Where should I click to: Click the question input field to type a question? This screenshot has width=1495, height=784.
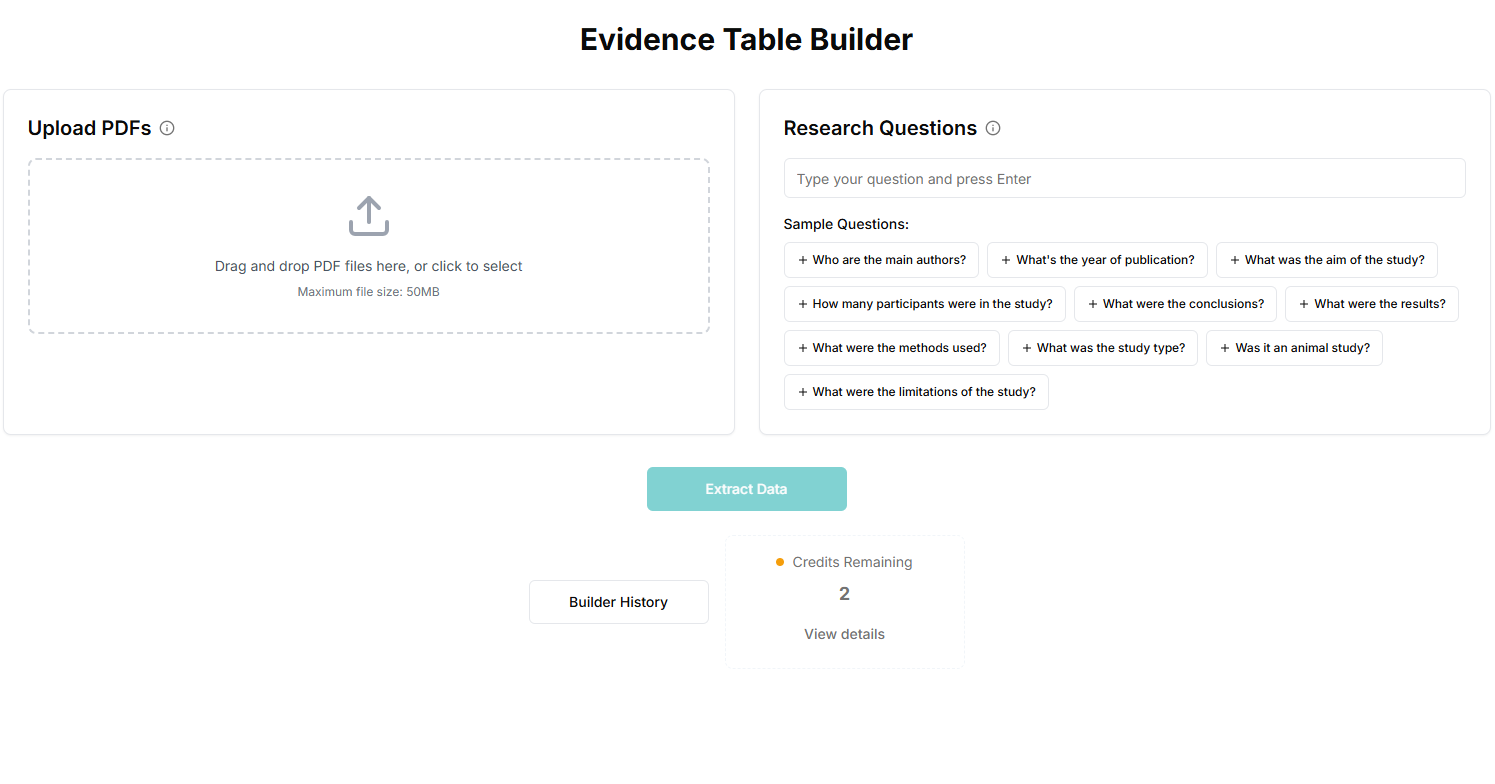click(x=1124, y=178)
